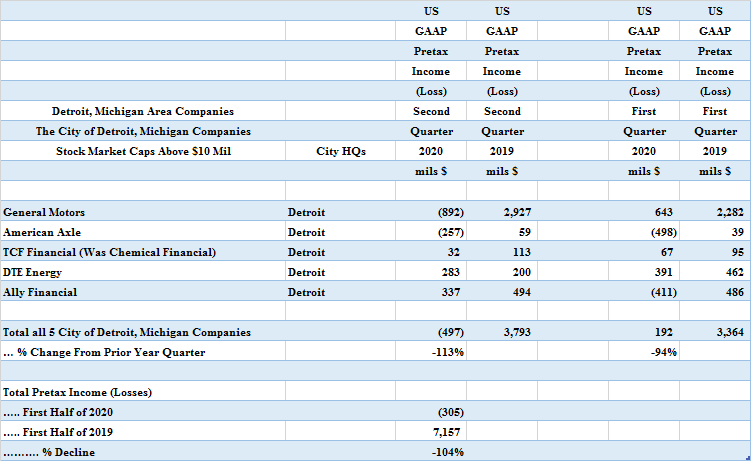The width and height of the screenshot is (751, 461).
Task: Click Detroit HQ cell in DTE Energy row
Action: [x=307, y=272]
